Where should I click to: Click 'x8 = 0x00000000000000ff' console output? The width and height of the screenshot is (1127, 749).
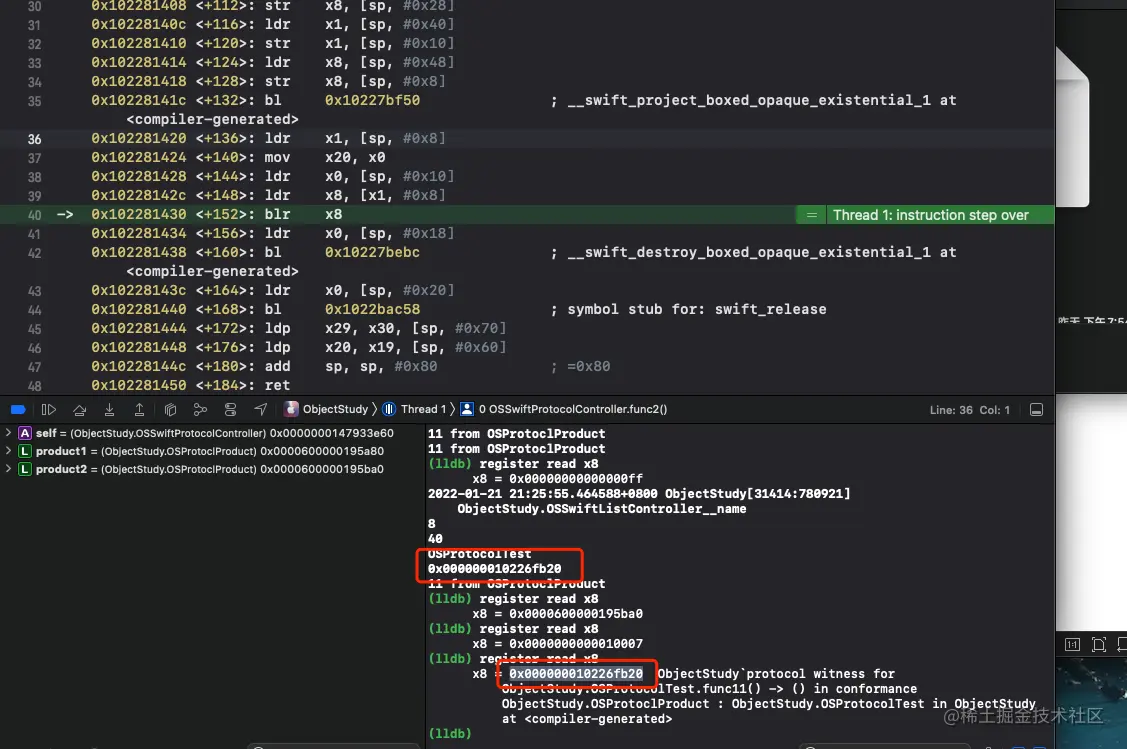click(557, 479)
